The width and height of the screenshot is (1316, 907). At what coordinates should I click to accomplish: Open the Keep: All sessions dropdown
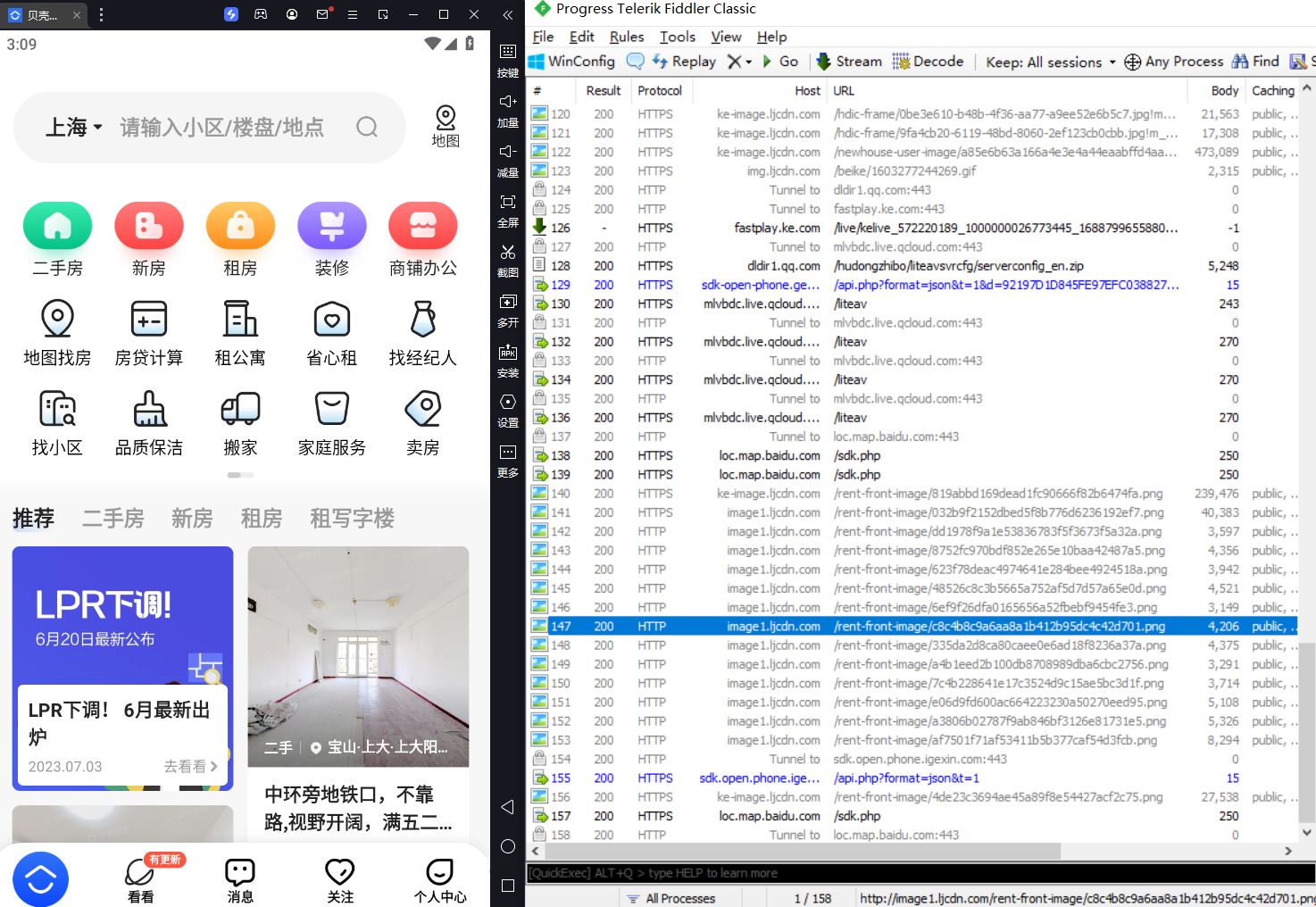1051,62
